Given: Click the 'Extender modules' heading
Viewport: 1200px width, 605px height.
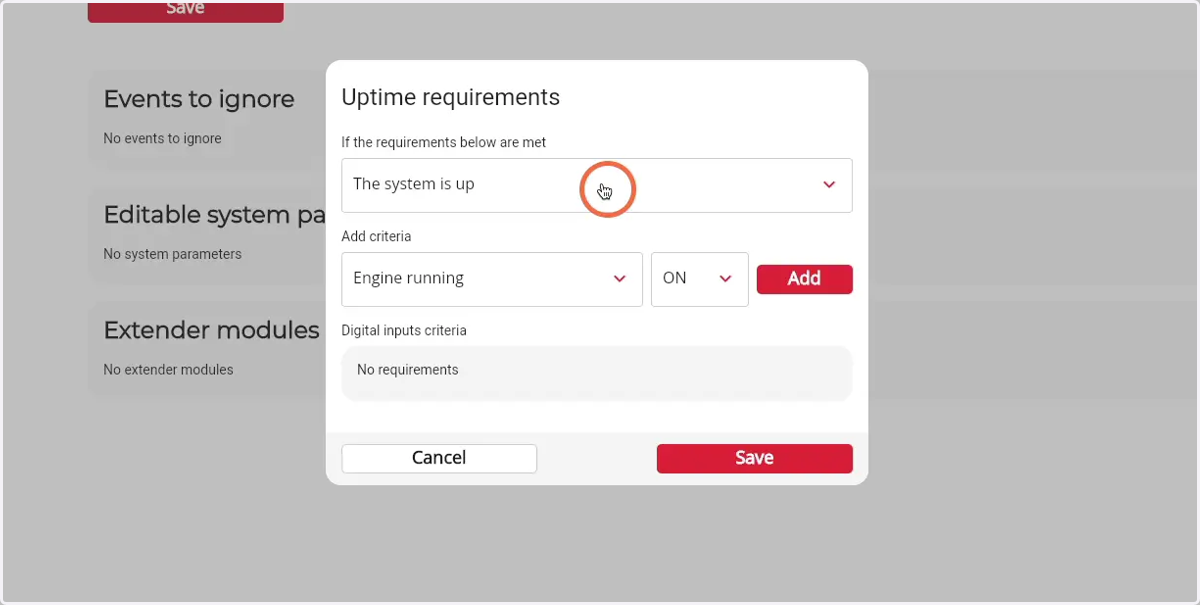Looking at the screenshot, I should pyautogui.click(x=211, y=330).
